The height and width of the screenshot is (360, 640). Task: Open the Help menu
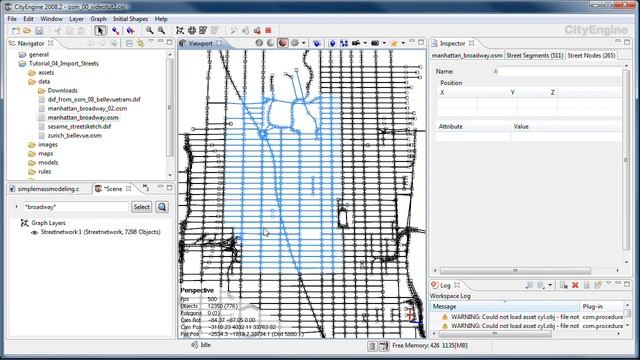161,19
